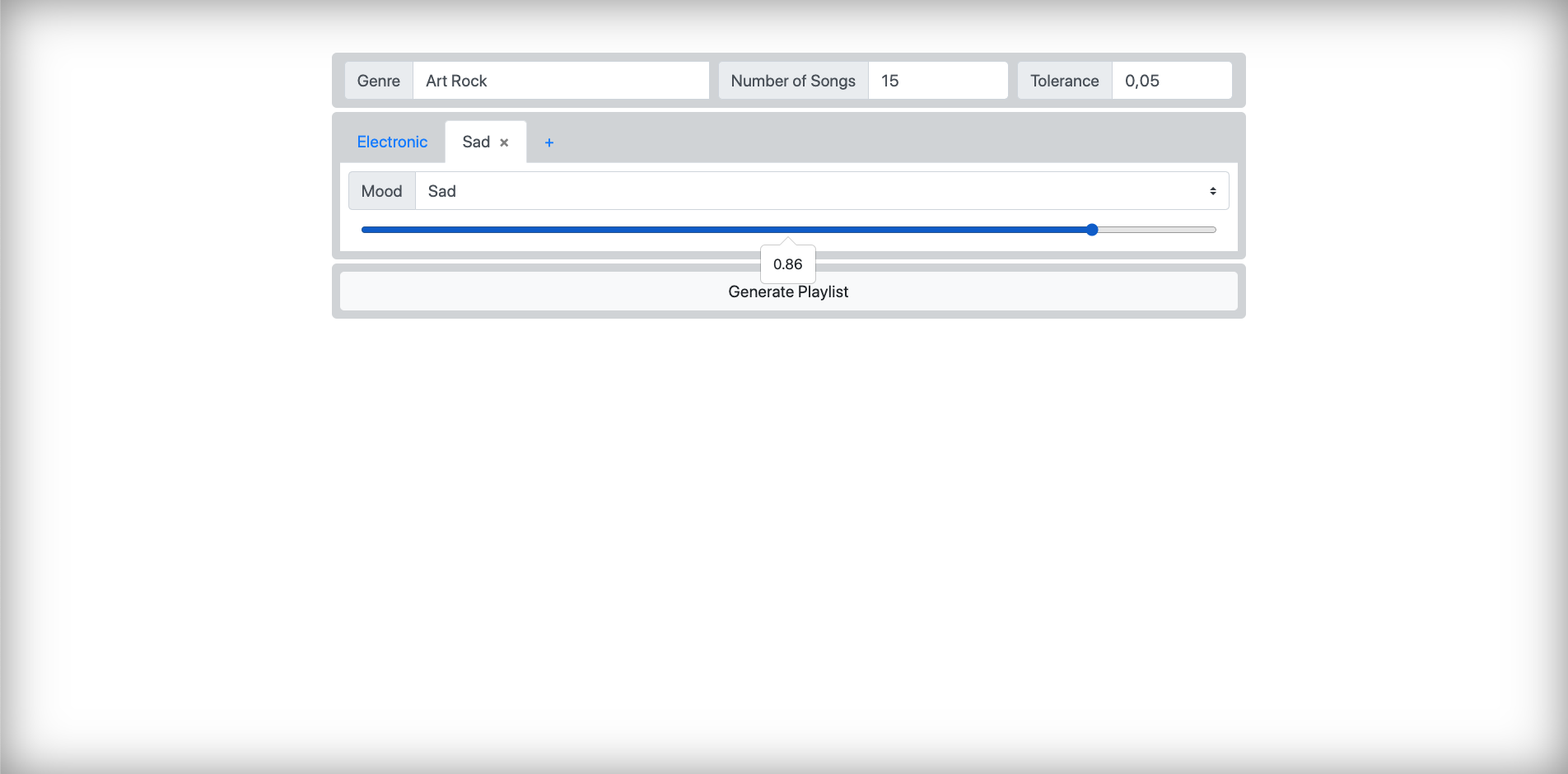Viewport: 1568px width, 774px height.
Task: Click the Genre label
Action: tap(379, 81)
